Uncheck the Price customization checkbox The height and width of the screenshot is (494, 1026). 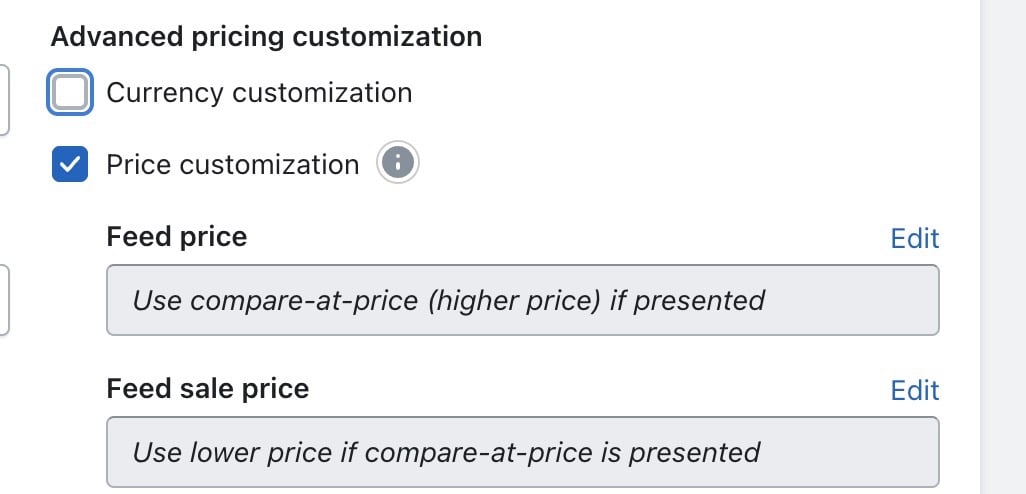tap(69, 164)
